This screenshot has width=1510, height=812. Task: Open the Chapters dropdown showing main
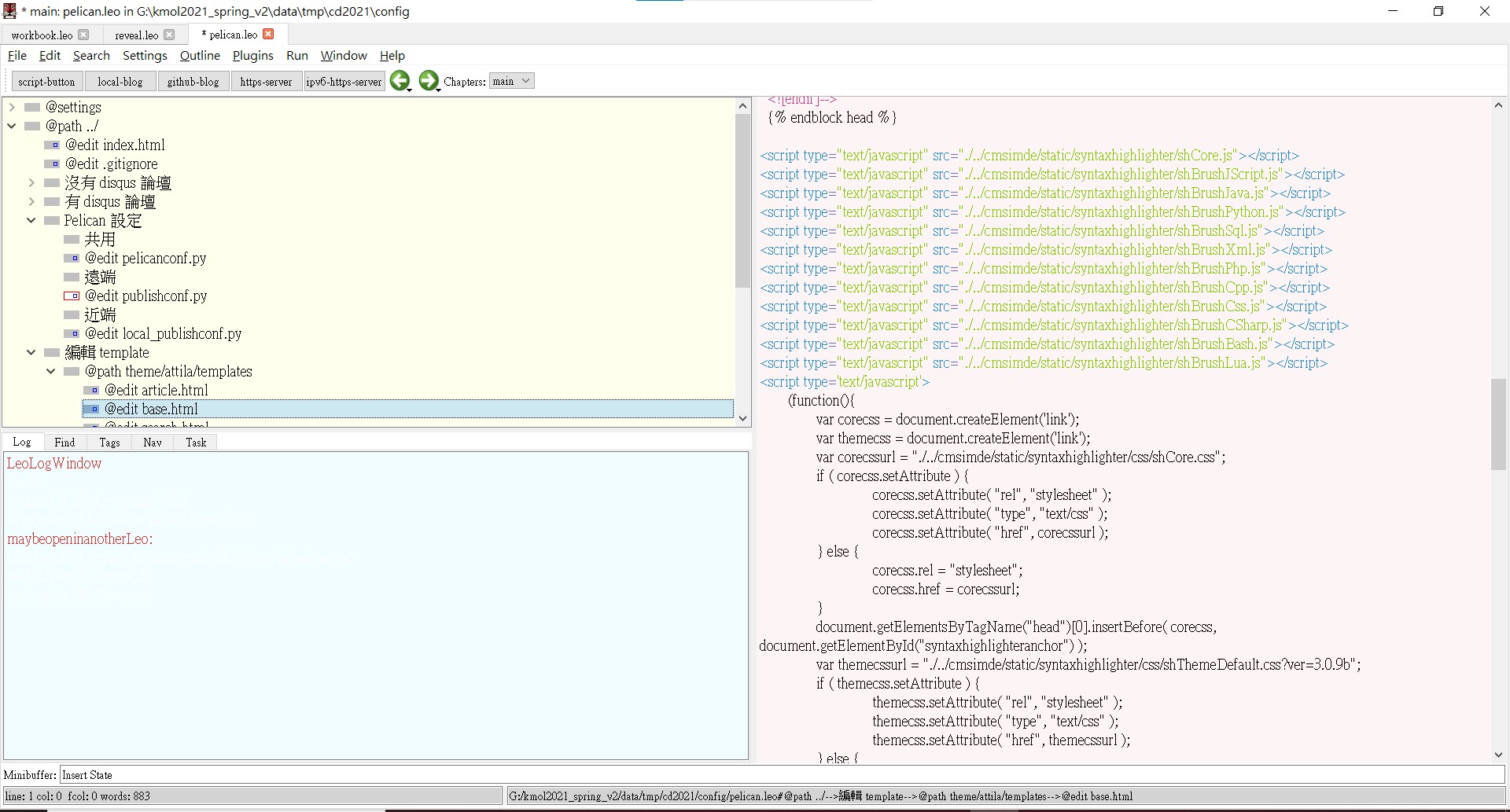click(511, 81)
